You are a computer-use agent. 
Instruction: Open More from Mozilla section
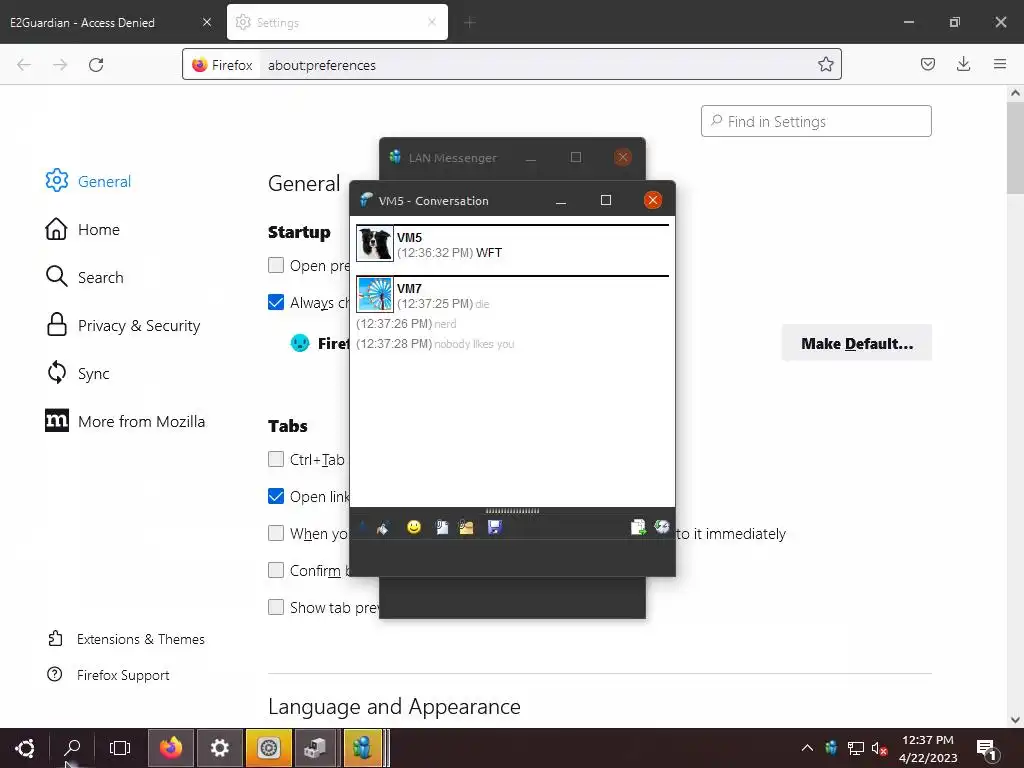[x=125, y=421]
